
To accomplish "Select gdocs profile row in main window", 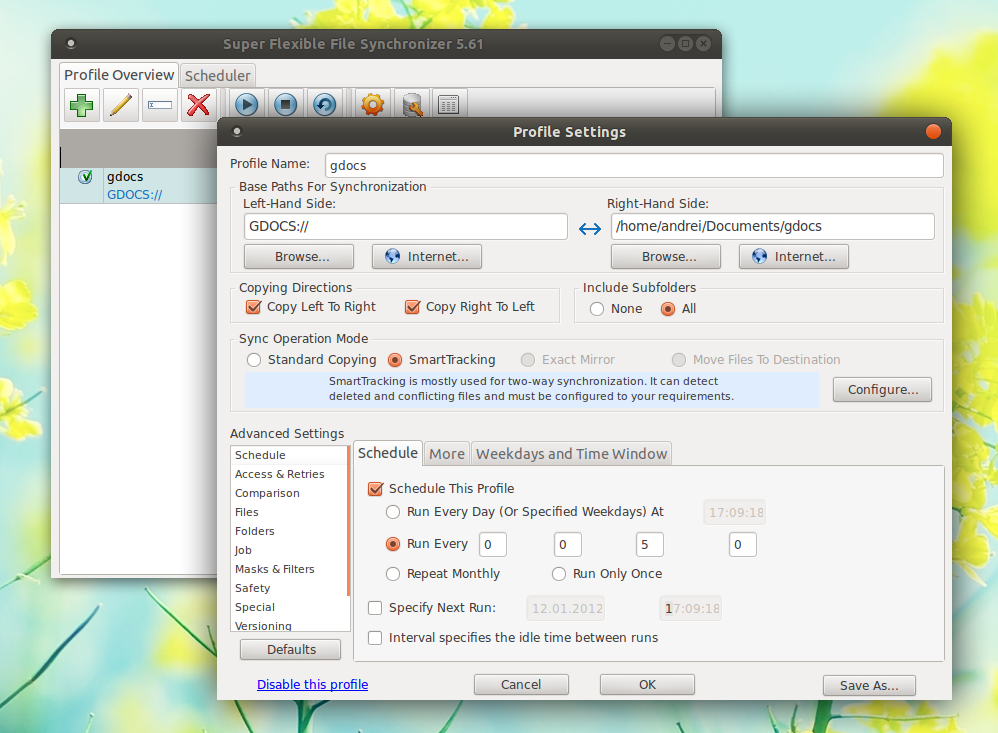I will pos(139,186).
